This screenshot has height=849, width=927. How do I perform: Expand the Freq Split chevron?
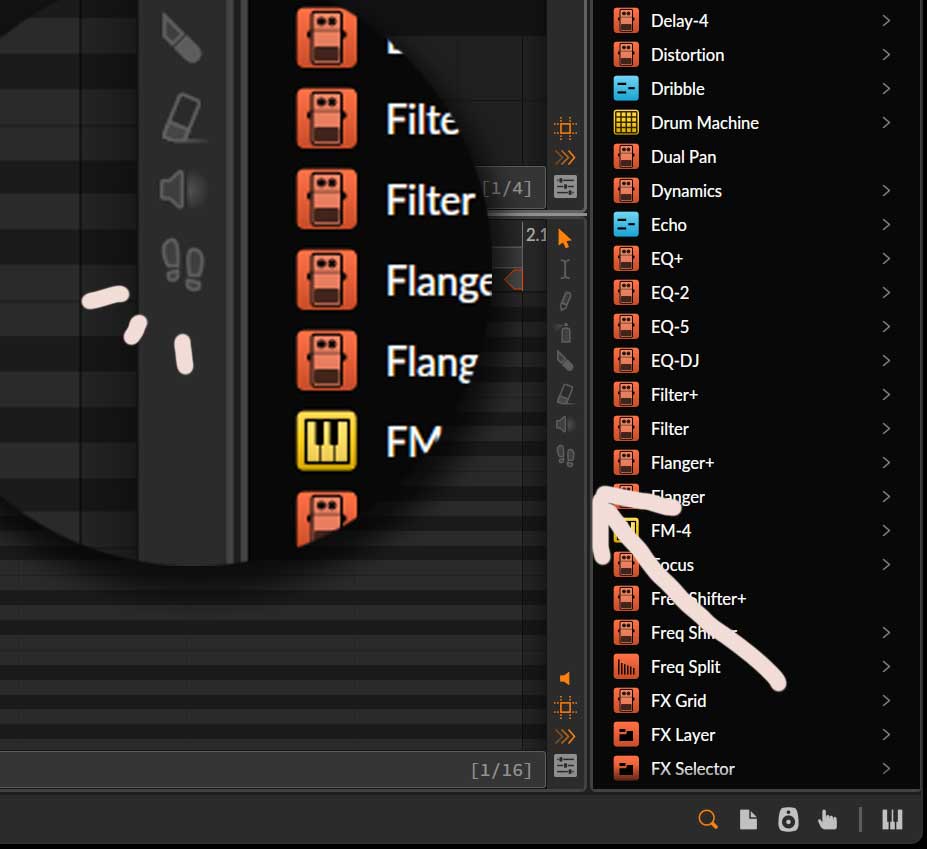(x=886, y=667)
